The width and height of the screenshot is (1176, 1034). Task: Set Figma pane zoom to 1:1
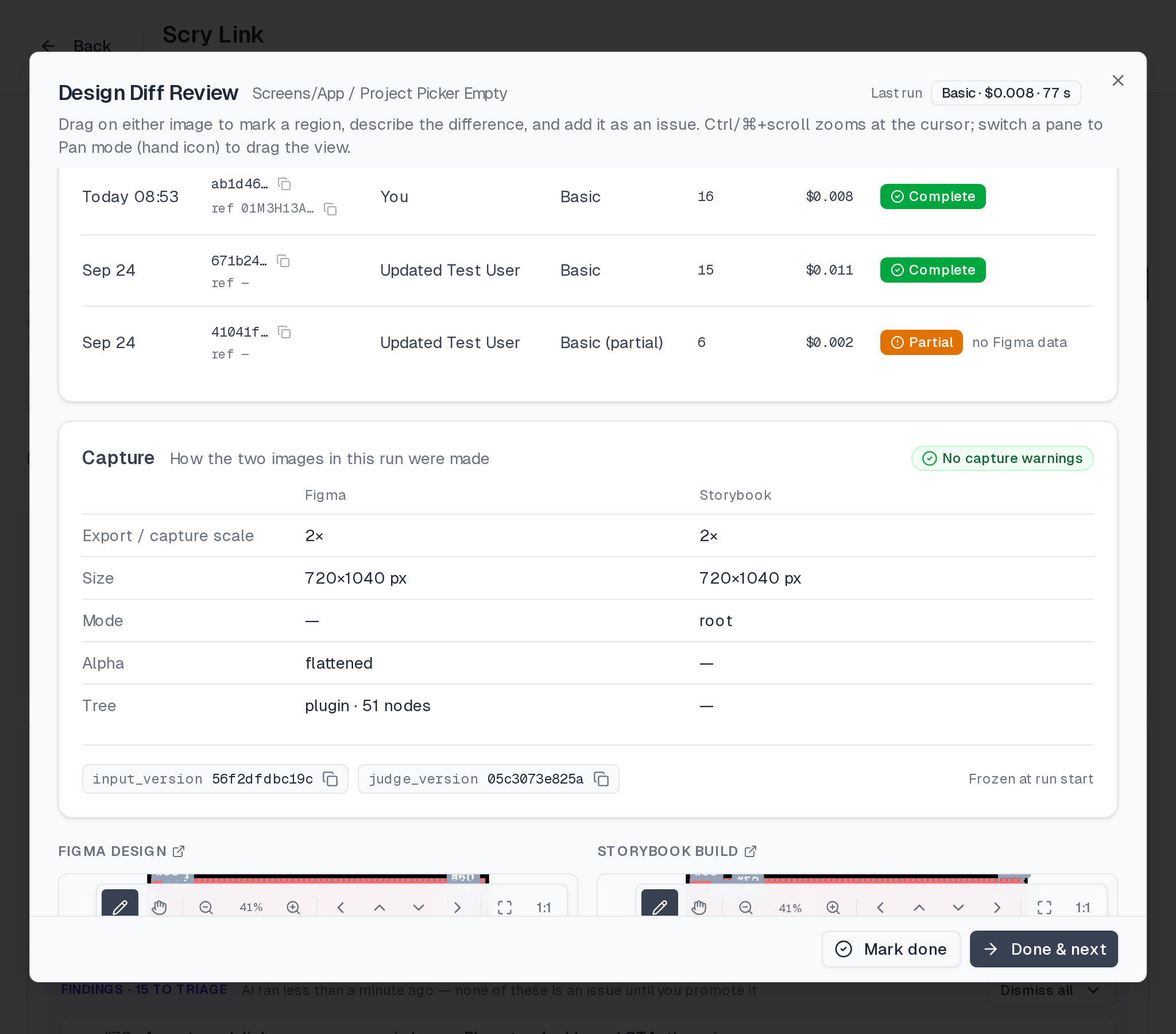pos(544,908)
